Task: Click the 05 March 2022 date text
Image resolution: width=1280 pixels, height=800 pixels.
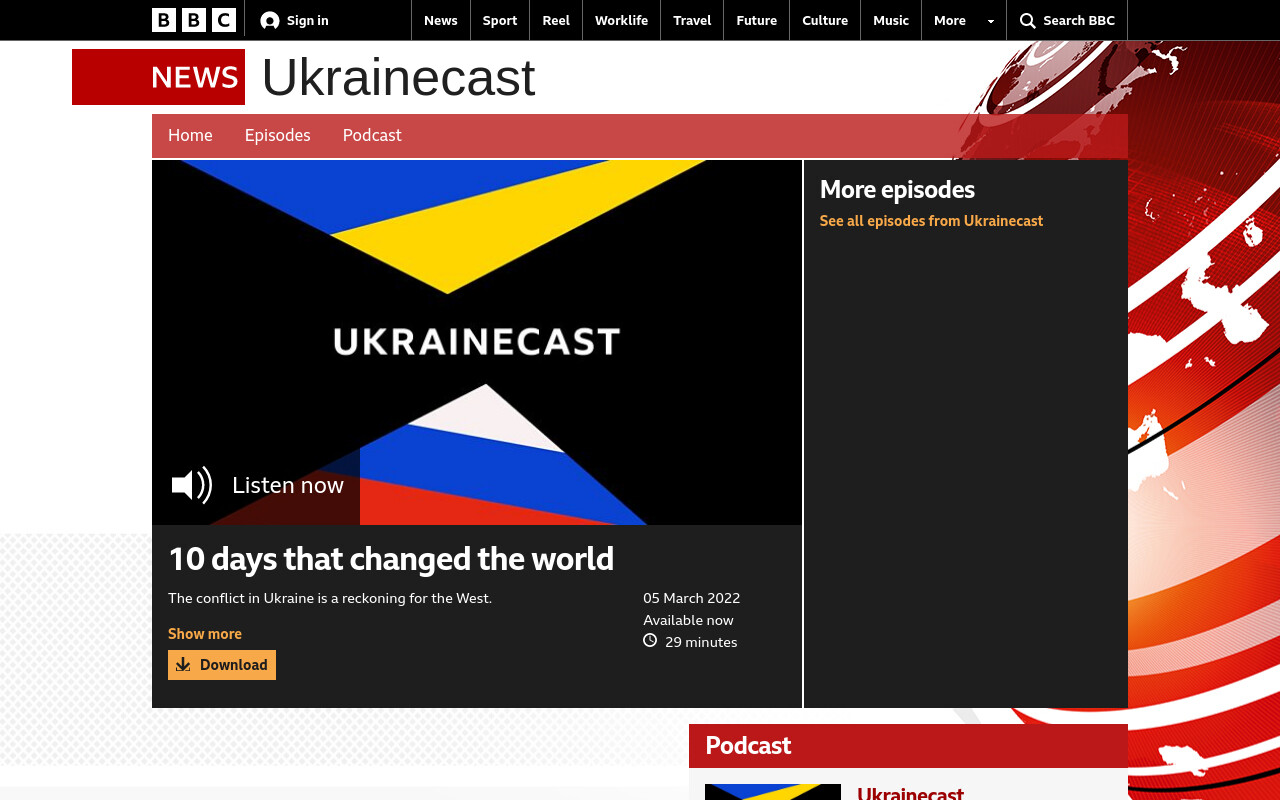Action: 692,598
